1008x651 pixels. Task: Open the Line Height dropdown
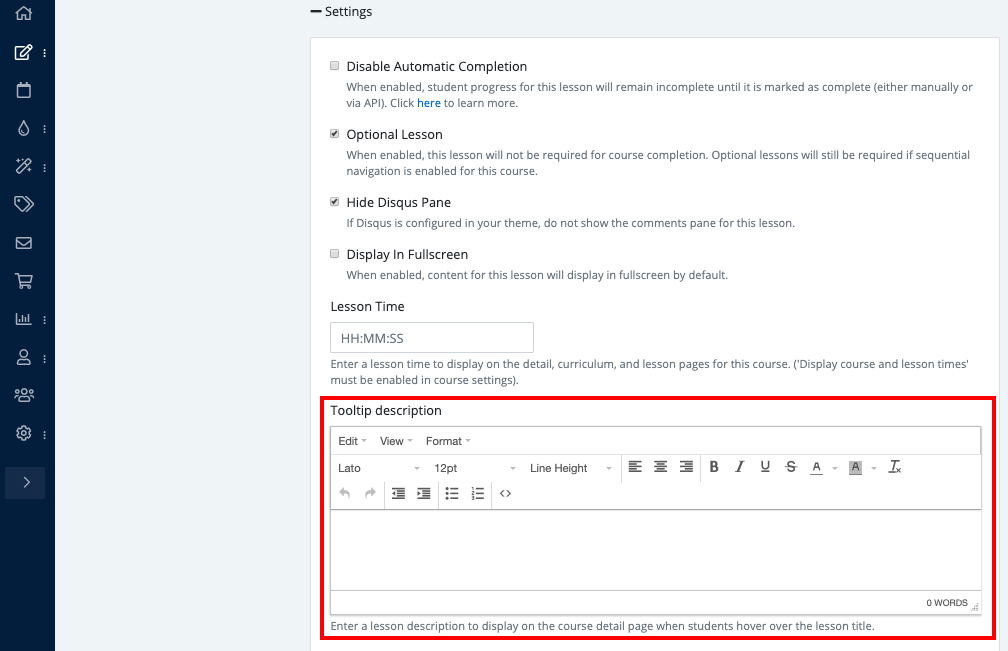coord(570,468)
